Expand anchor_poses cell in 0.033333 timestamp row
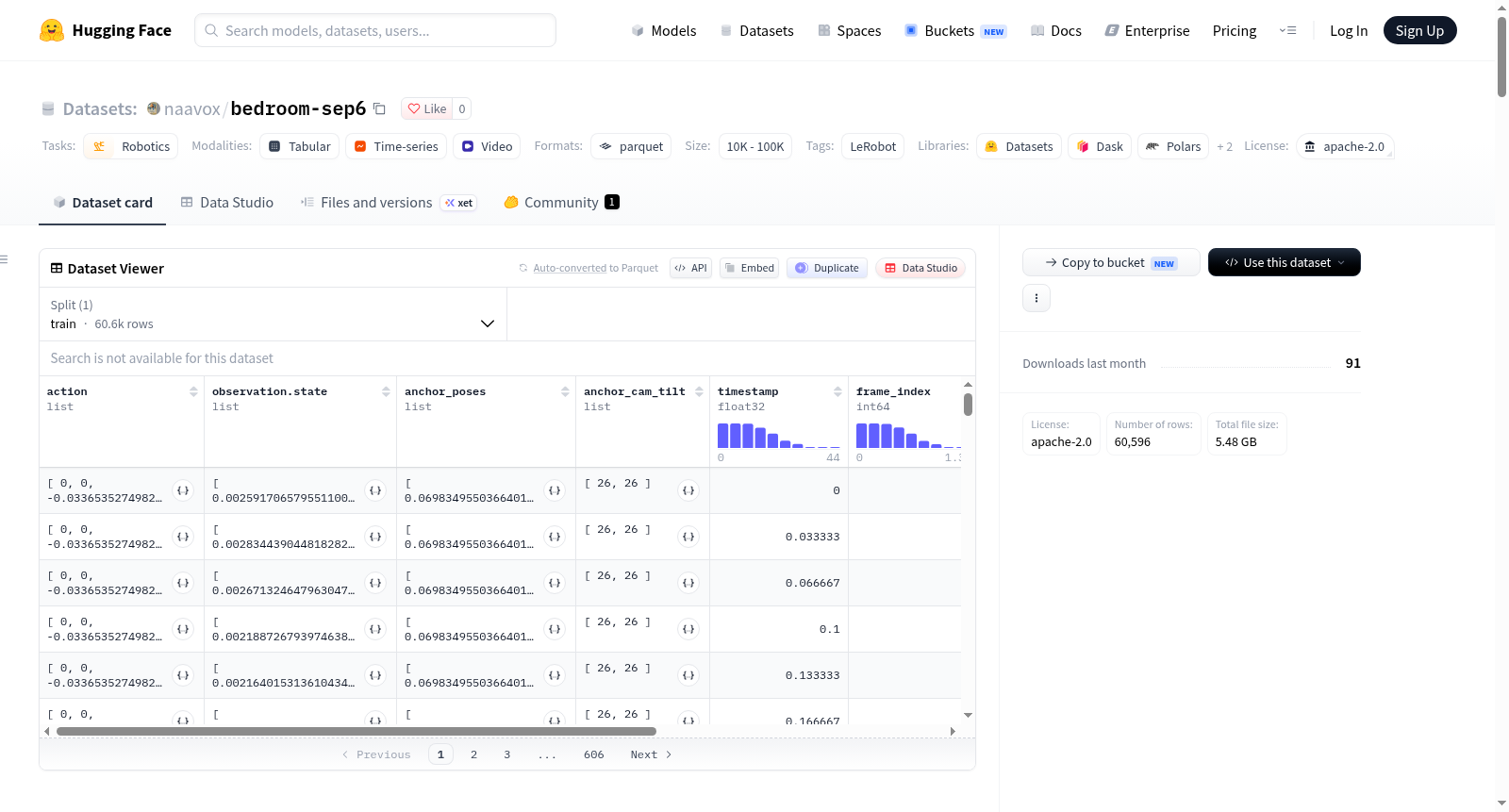 coord(555,537)
